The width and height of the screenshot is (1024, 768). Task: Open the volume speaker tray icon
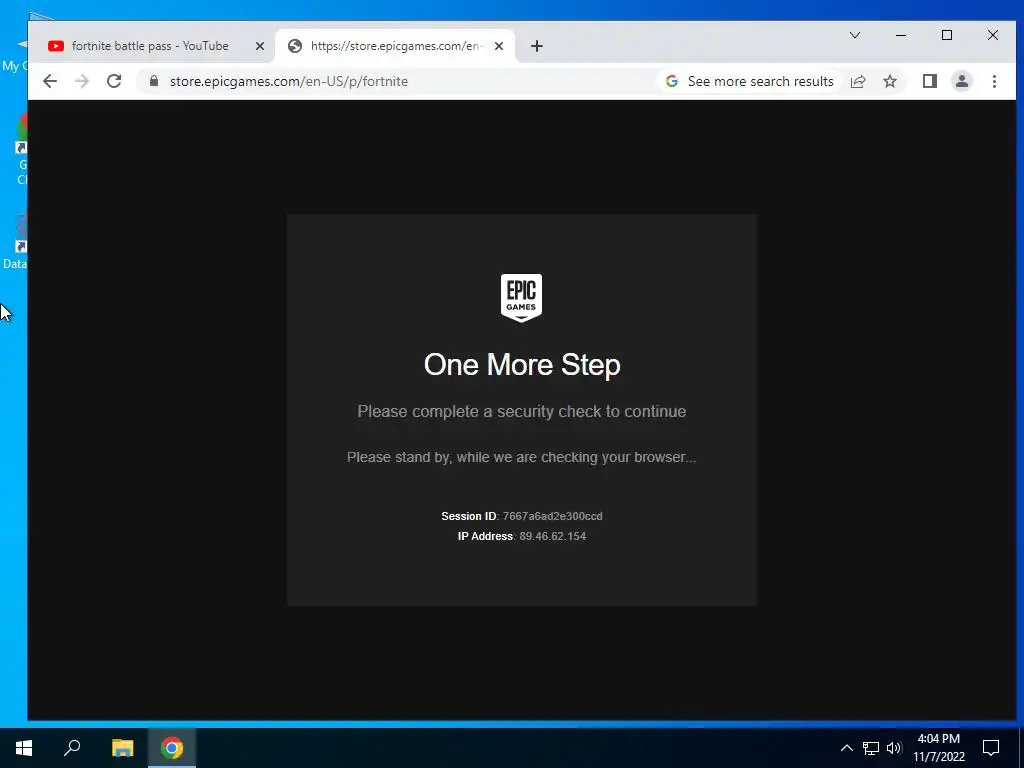click(x=894, y=748)
